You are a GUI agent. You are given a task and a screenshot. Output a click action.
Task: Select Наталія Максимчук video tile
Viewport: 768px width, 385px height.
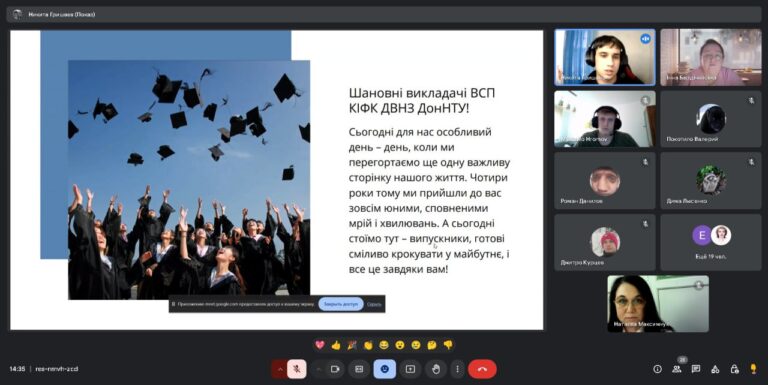[x=658, y=304]
